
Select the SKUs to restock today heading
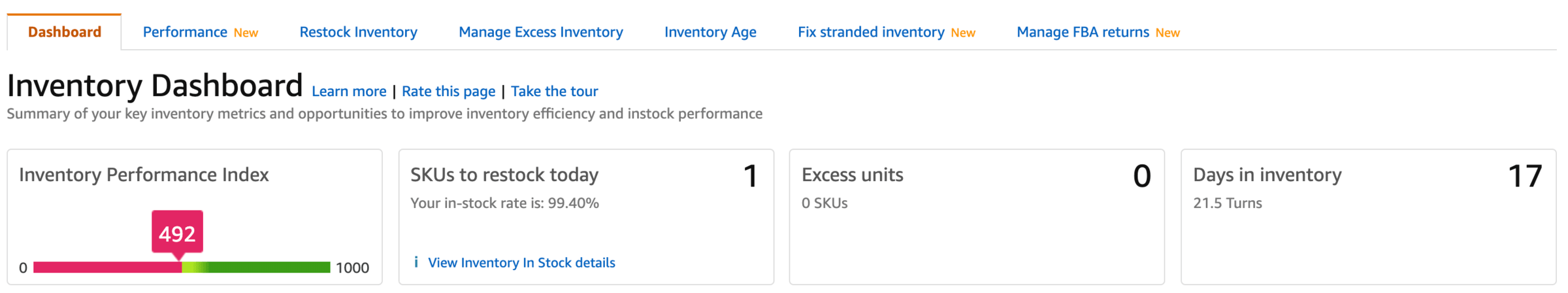[x=504, y=175]
